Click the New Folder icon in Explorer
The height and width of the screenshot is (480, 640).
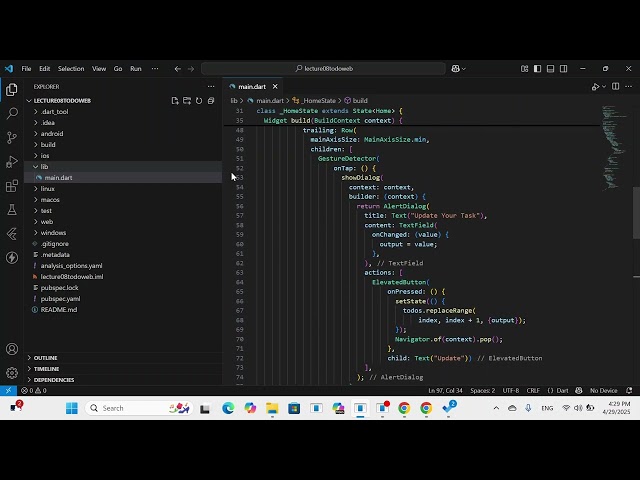coord(187,101)
